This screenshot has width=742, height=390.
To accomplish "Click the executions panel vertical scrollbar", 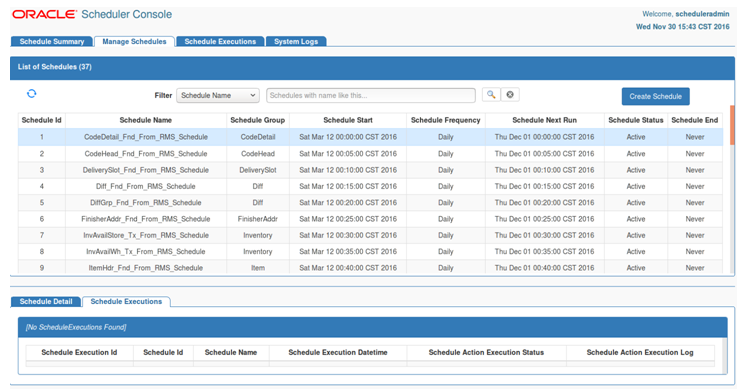I will coord(724,355).
